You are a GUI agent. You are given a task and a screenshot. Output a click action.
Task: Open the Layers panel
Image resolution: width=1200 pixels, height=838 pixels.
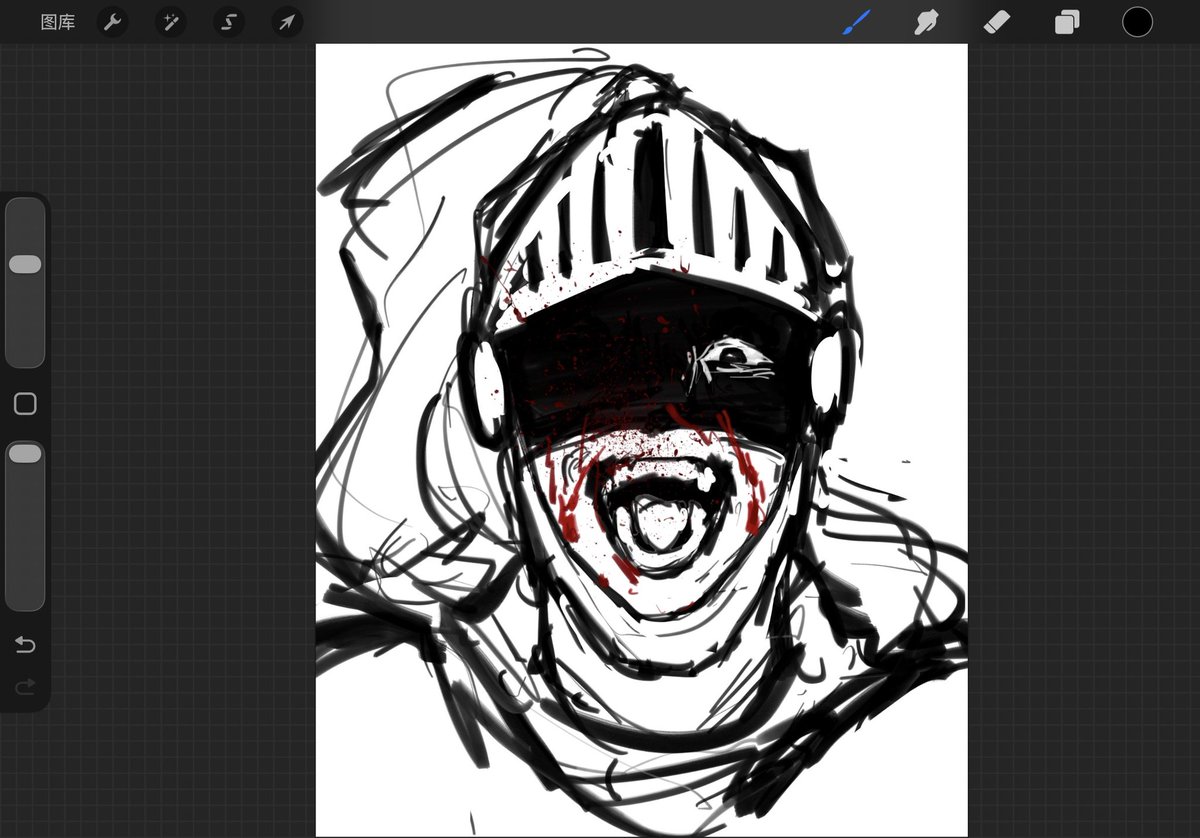pyautogui.click(x=1067, y=22)
